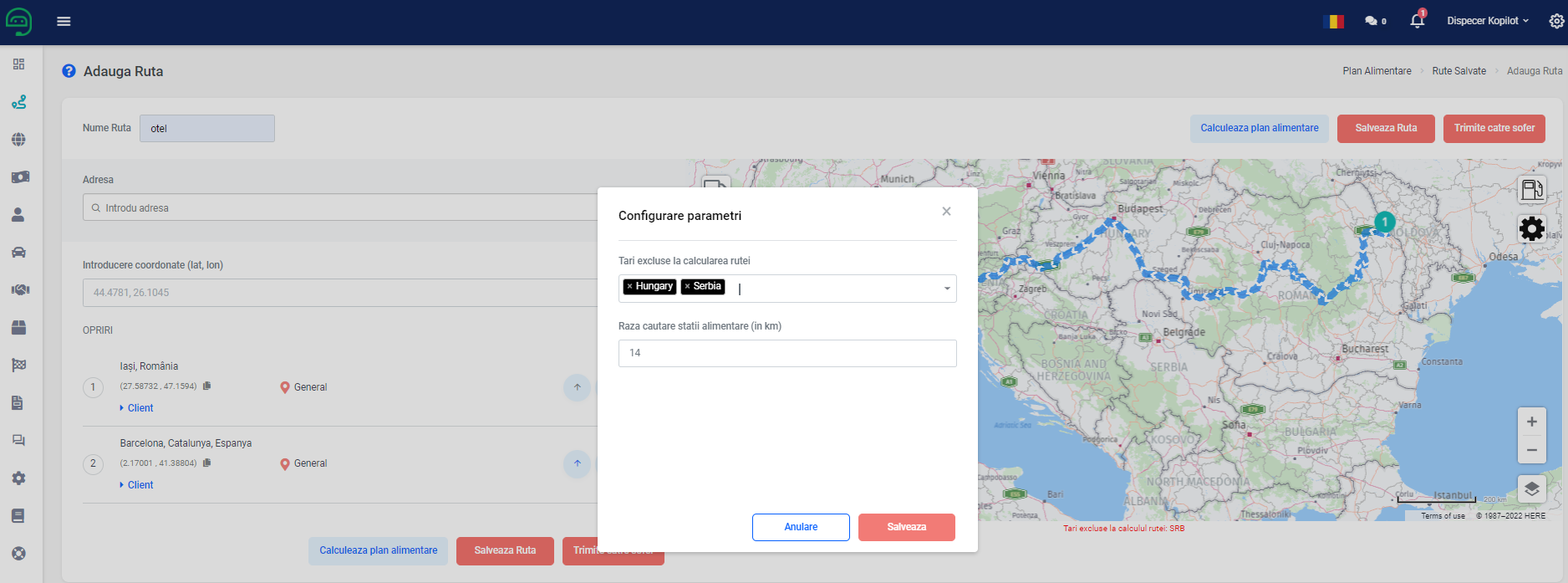Open Dispecer Kopilot user menu

pos(1487,21)
